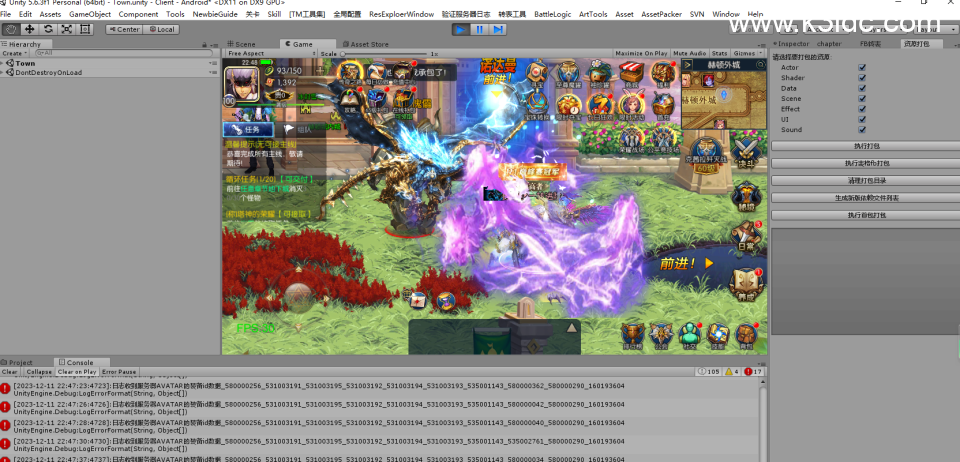Viewport: 960px width, 462px height.
Task: Switch to the chapter tab
Action: click(829, 43)
